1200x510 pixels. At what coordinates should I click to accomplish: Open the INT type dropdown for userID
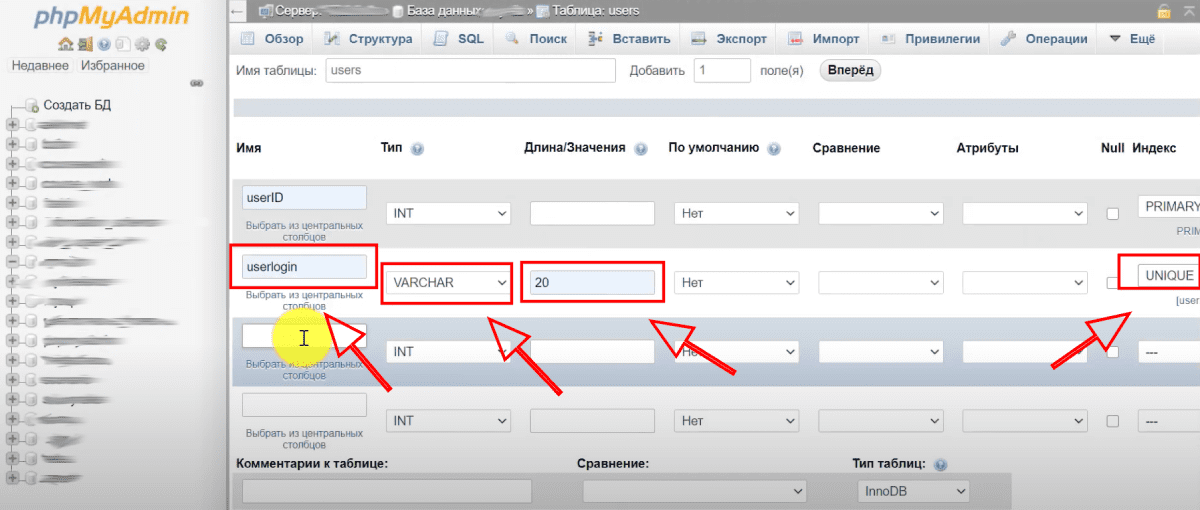(x=448, y=213)
